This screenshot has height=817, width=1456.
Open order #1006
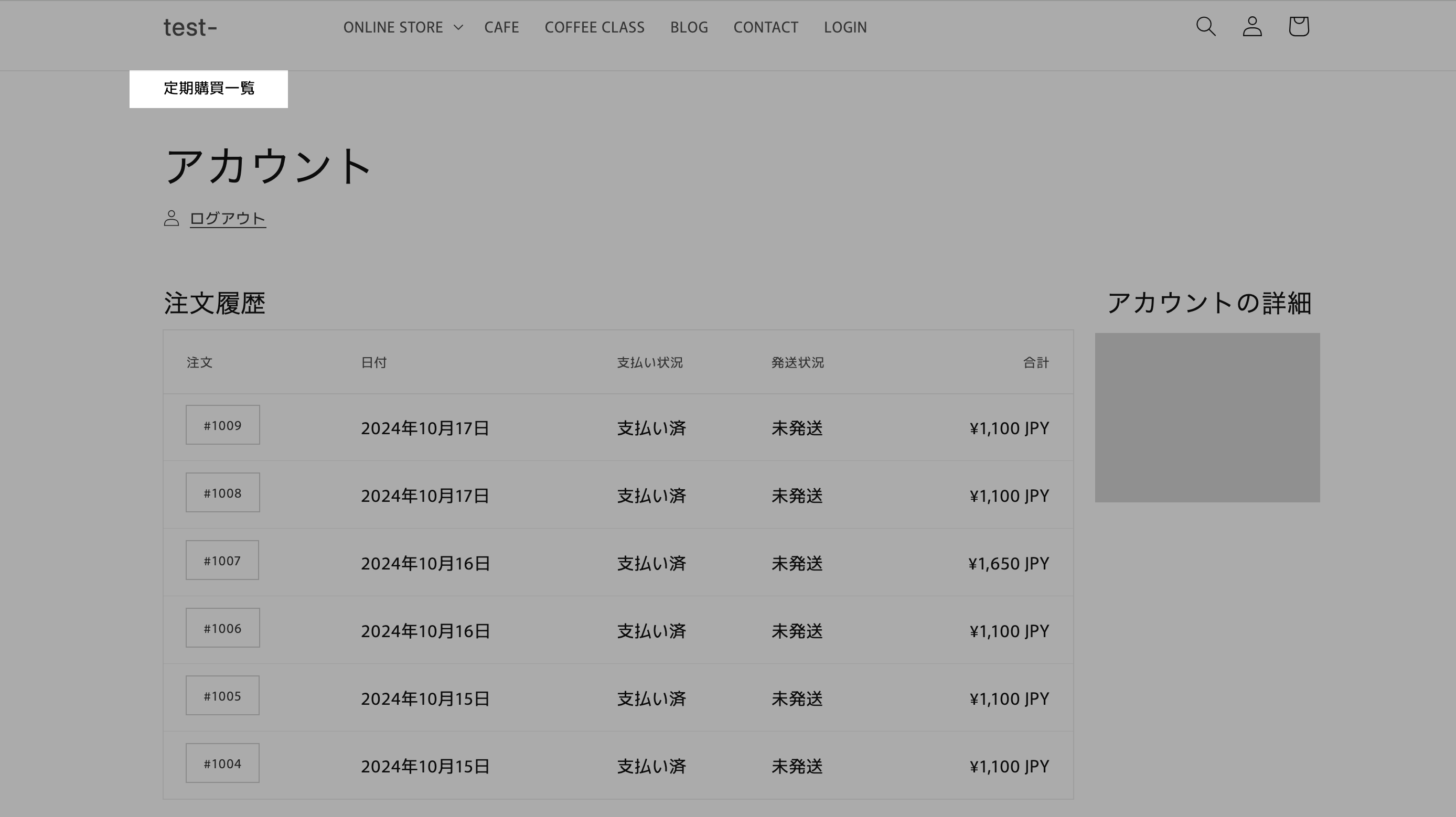pos(223,628)
